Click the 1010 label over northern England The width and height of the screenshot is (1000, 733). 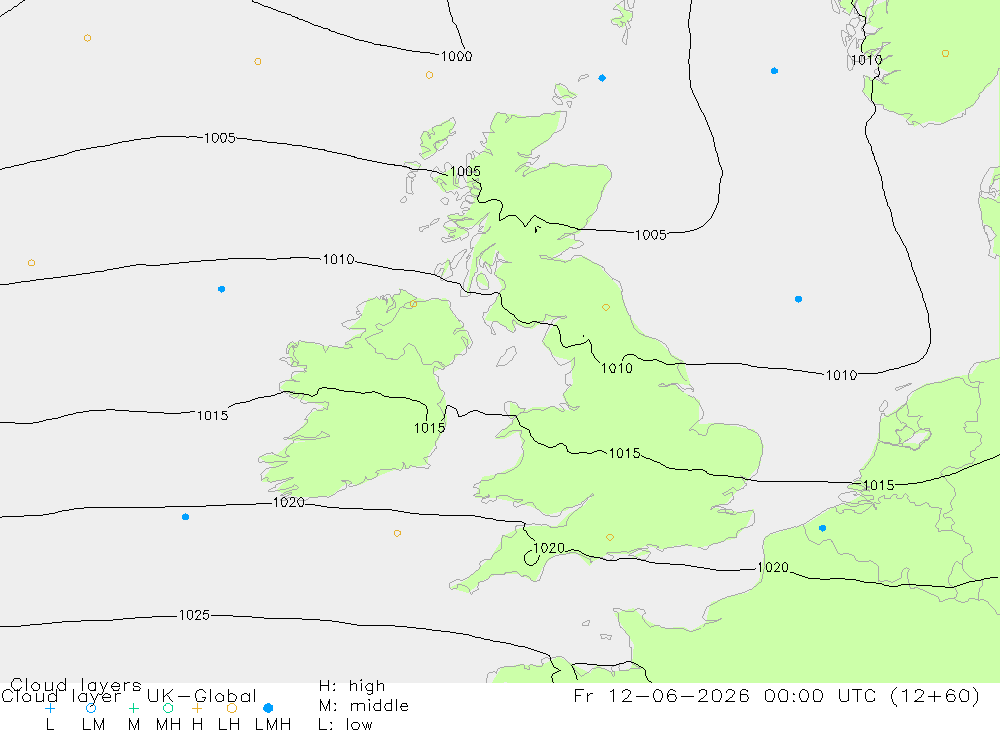click(x=617, y=368)
